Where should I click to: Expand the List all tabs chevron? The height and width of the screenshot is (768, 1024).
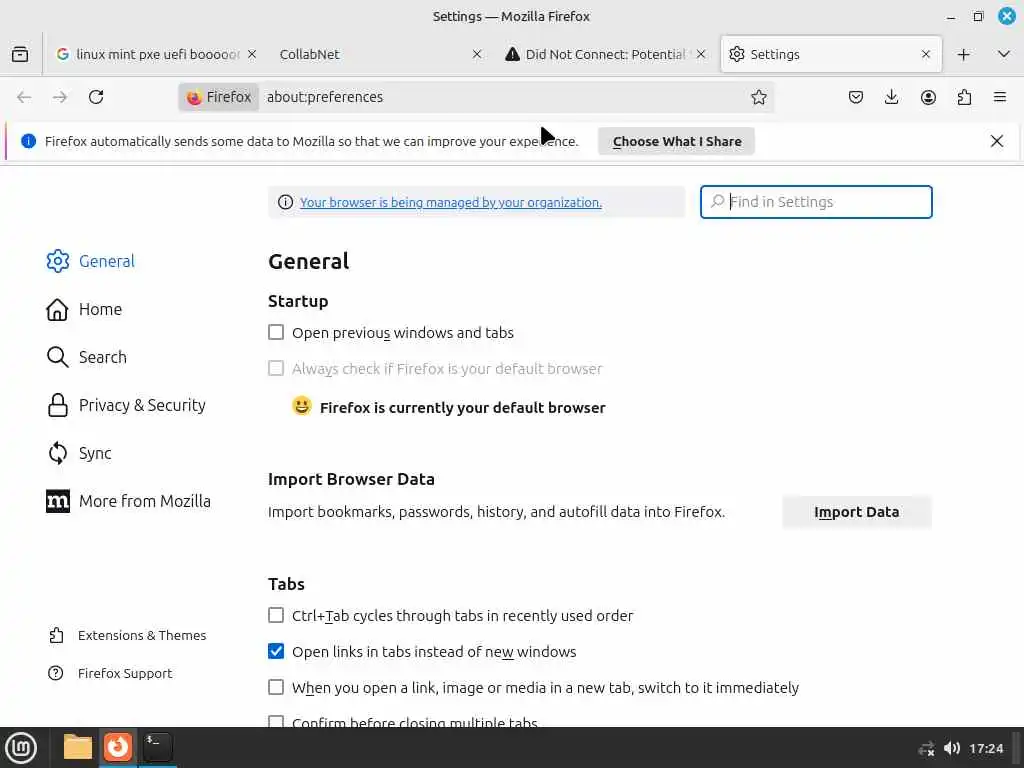tap(1004, 54)
